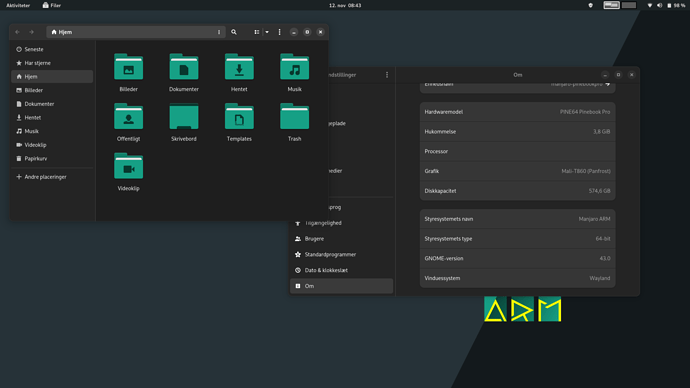Minimize the Om settings window

click(x=605, y=75)
